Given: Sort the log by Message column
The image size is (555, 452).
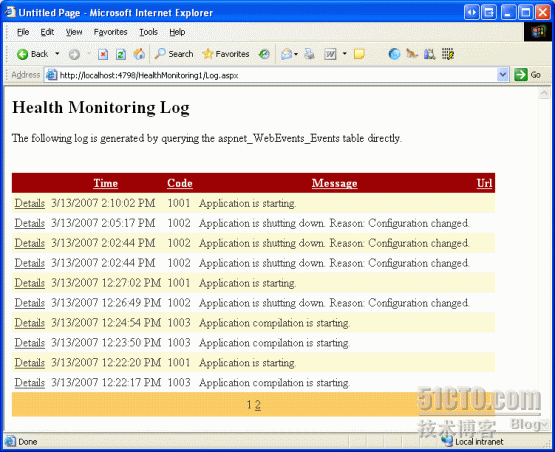Looking at the screenshot, I should click(x=334, y=183).
